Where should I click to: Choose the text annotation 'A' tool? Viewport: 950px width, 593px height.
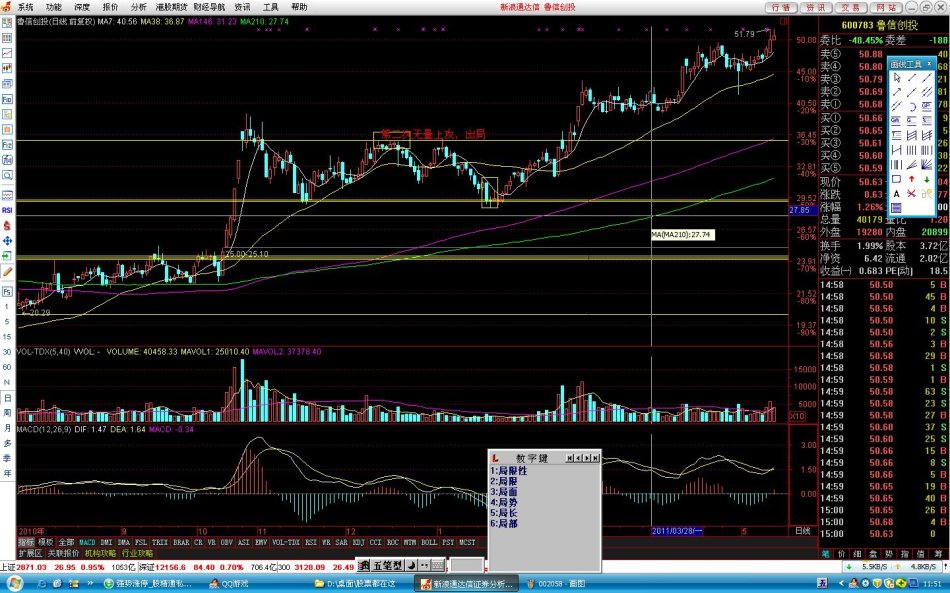897,193
